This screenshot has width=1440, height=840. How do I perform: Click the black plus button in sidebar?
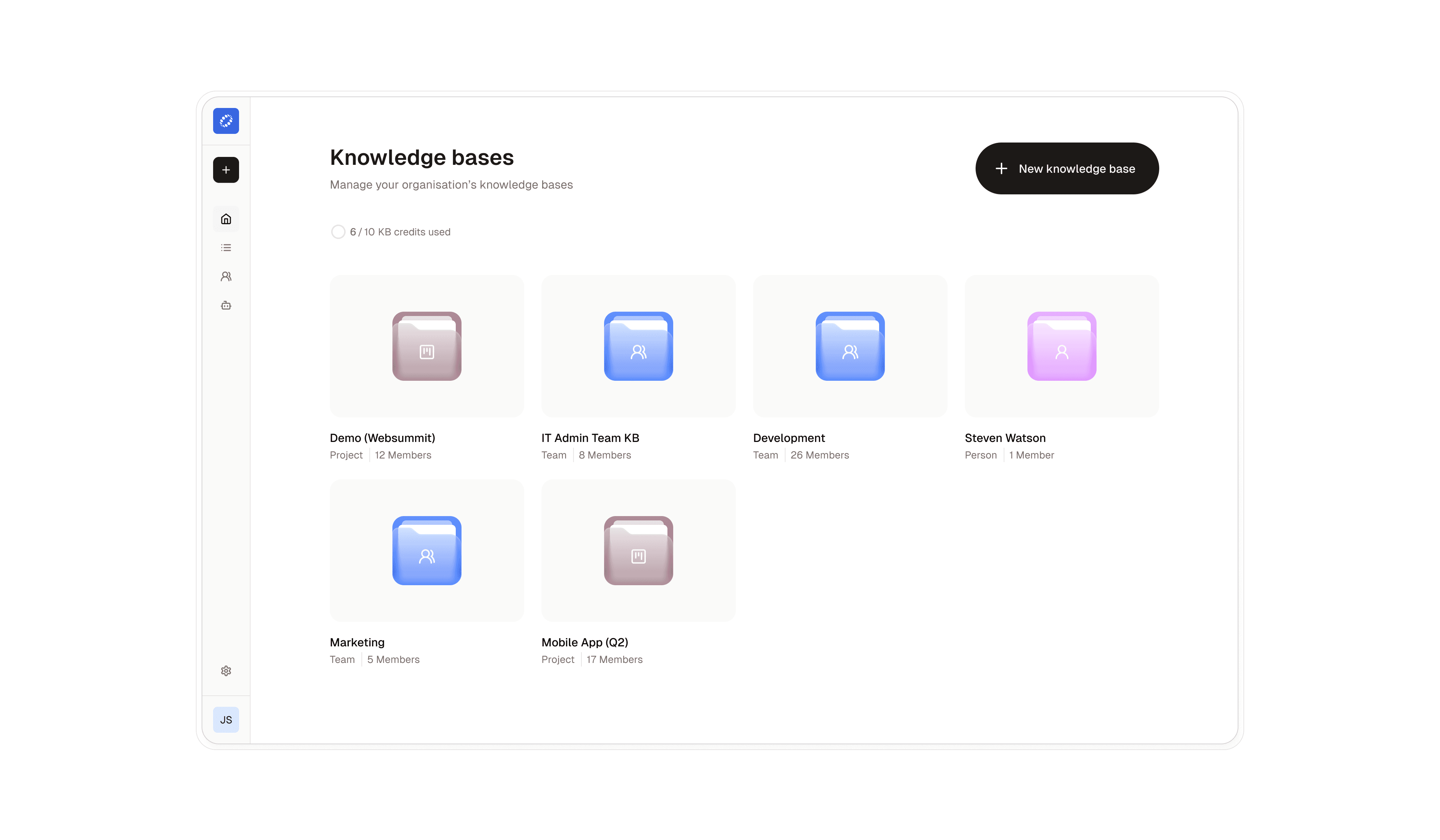226,170
